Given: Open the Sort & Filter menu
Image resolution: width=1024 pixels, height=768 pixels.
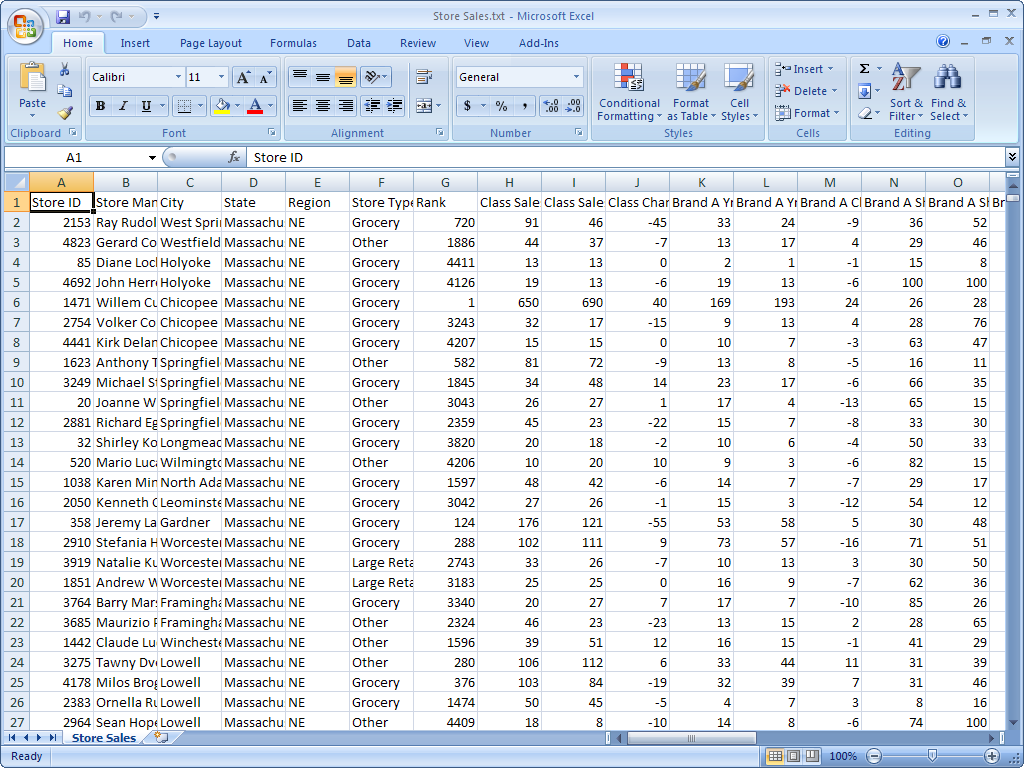Looking at the screenshot, I should point(906,93).
